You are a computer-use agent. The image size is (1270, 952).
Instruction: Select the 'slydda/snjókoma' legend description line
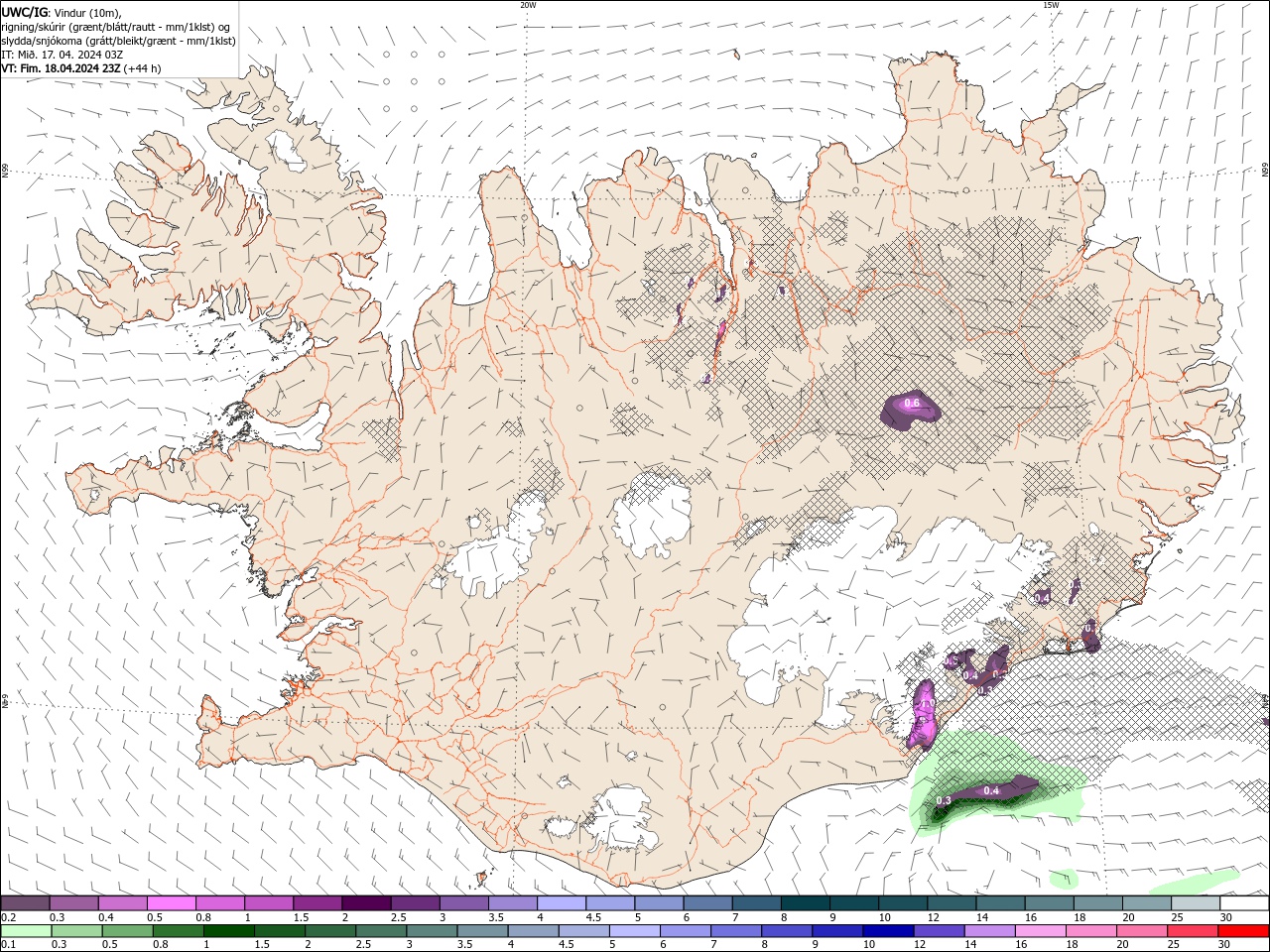(x=119, y=41)
